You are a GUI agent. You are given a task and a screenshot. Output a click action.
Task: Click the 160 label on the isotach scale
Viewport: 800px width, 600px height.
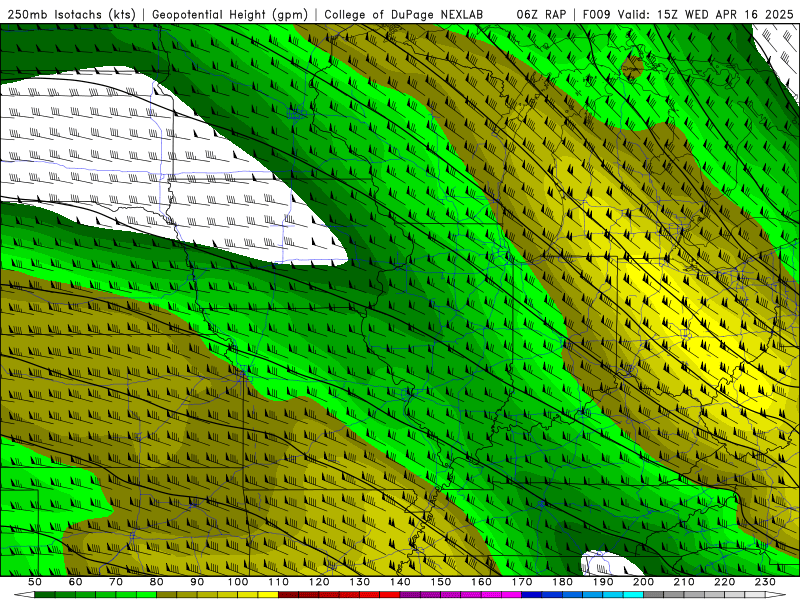481,582
